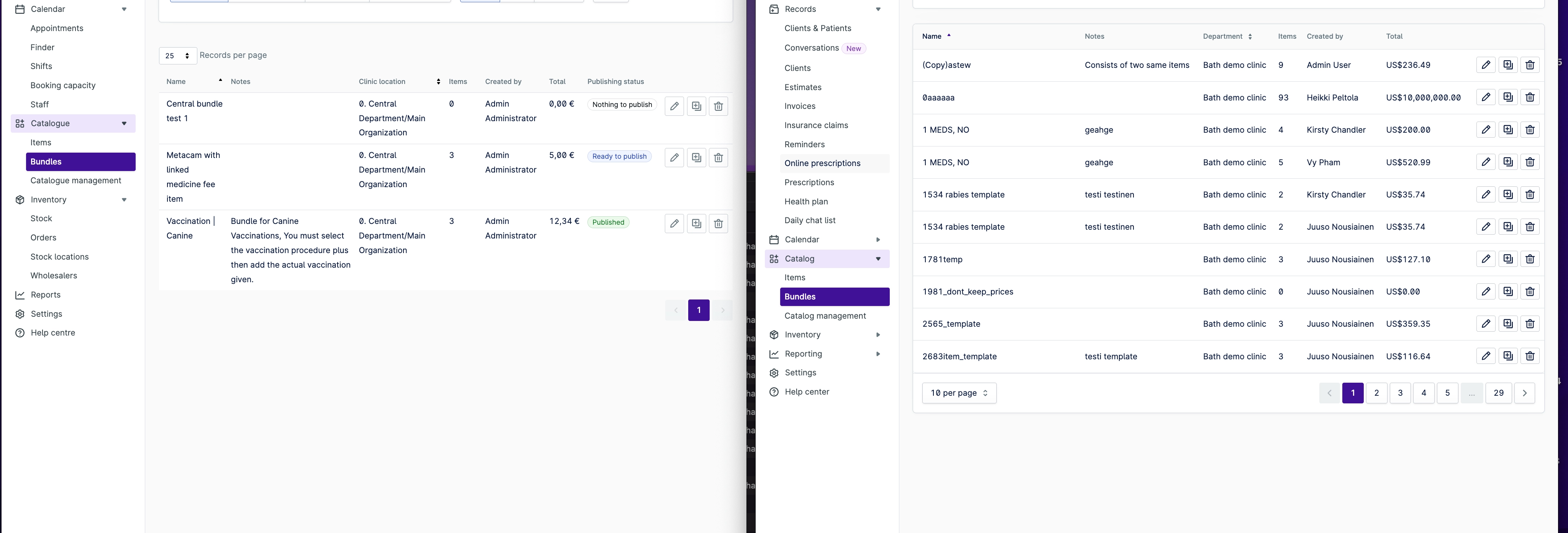
Task: Duplicate the Vaccination | Canine bundle
Action: click(696, 224)
